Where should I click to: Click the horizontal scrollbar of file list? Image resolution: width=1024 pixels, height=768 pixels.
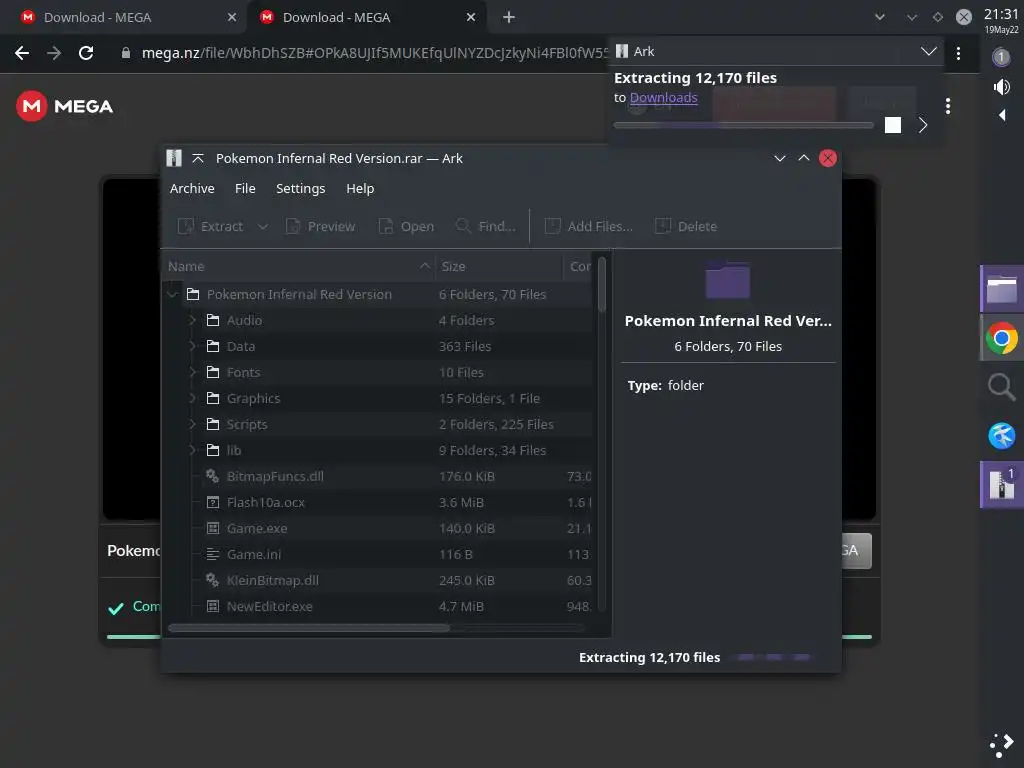(x=309, y=628)
